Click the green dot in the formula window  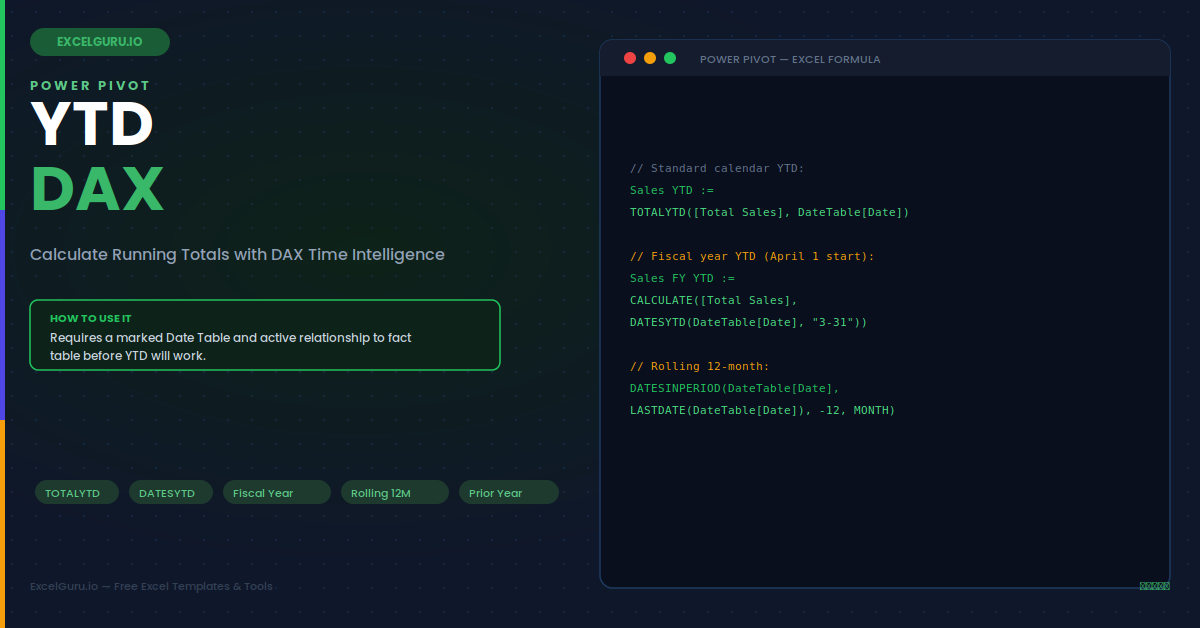[670, 58]
